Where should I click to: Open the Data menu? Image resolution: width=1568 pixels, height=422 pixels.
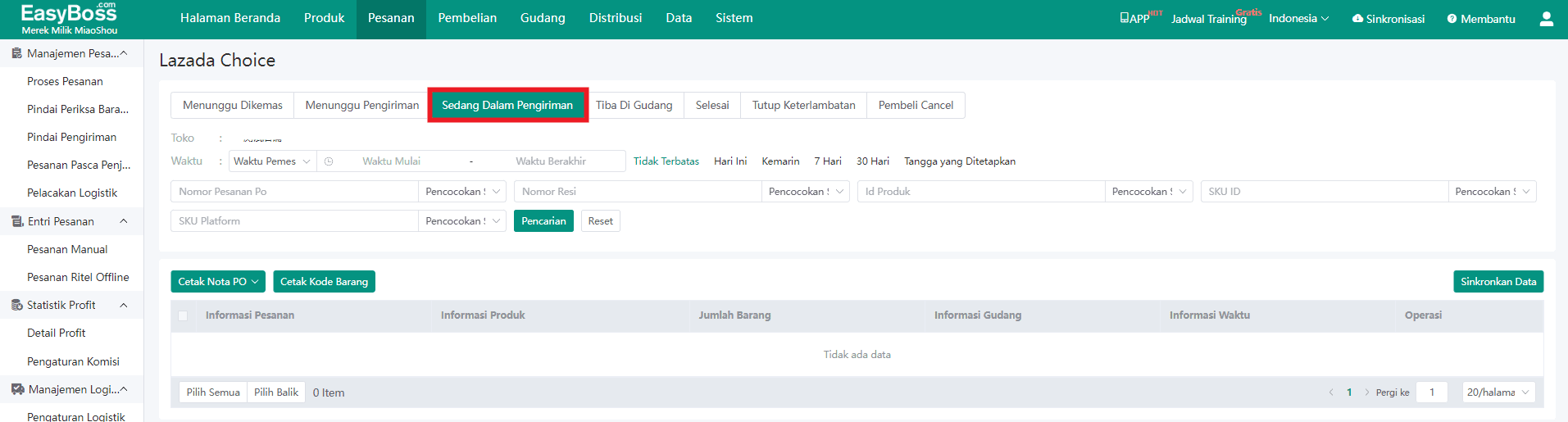(679, 18)
